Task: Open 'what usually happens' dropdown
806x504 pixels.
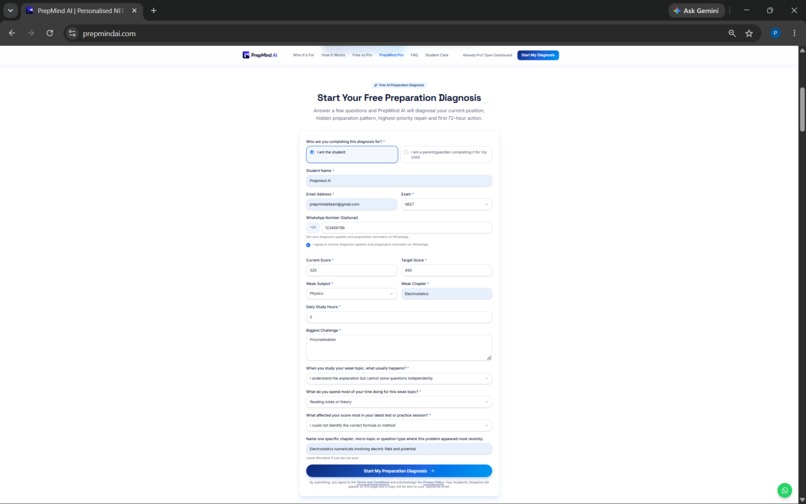Action: pos(399,379)
